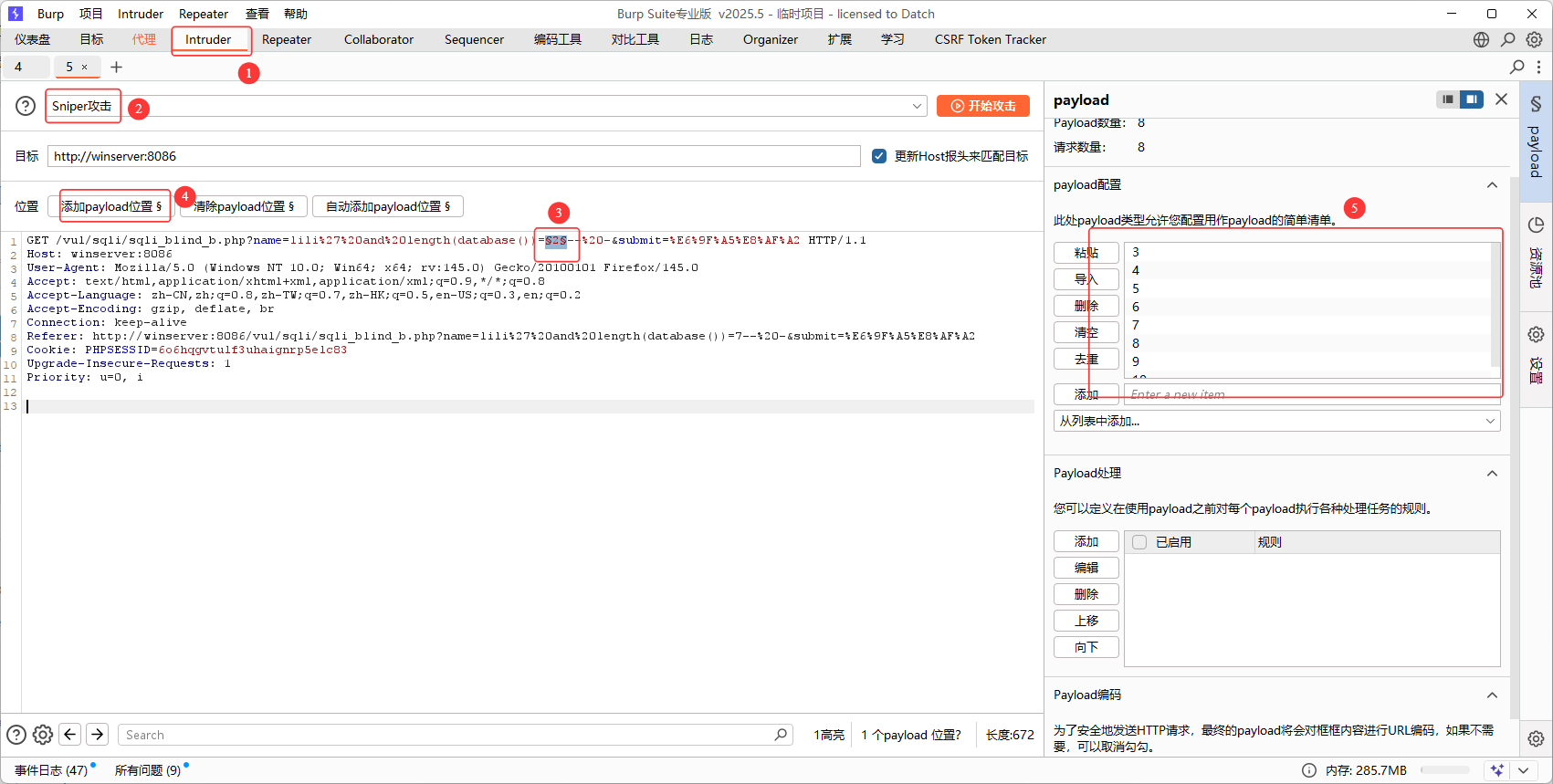Open settings gear in top tab bar
The height and width of the screenshot is (784, 1553).
click(x=1535, y=39)
